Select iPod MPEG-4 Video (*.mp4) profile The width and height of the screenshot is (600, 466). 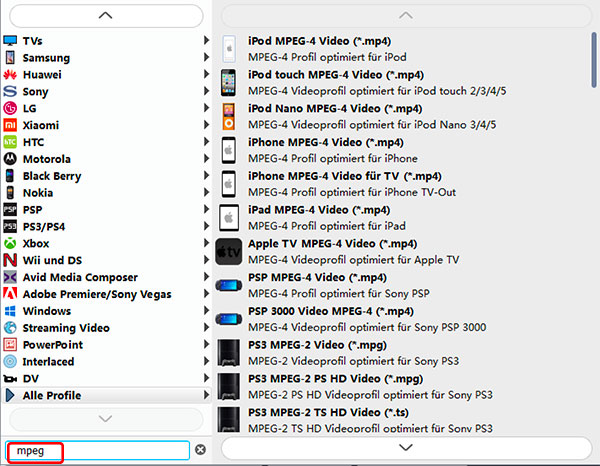403,49
